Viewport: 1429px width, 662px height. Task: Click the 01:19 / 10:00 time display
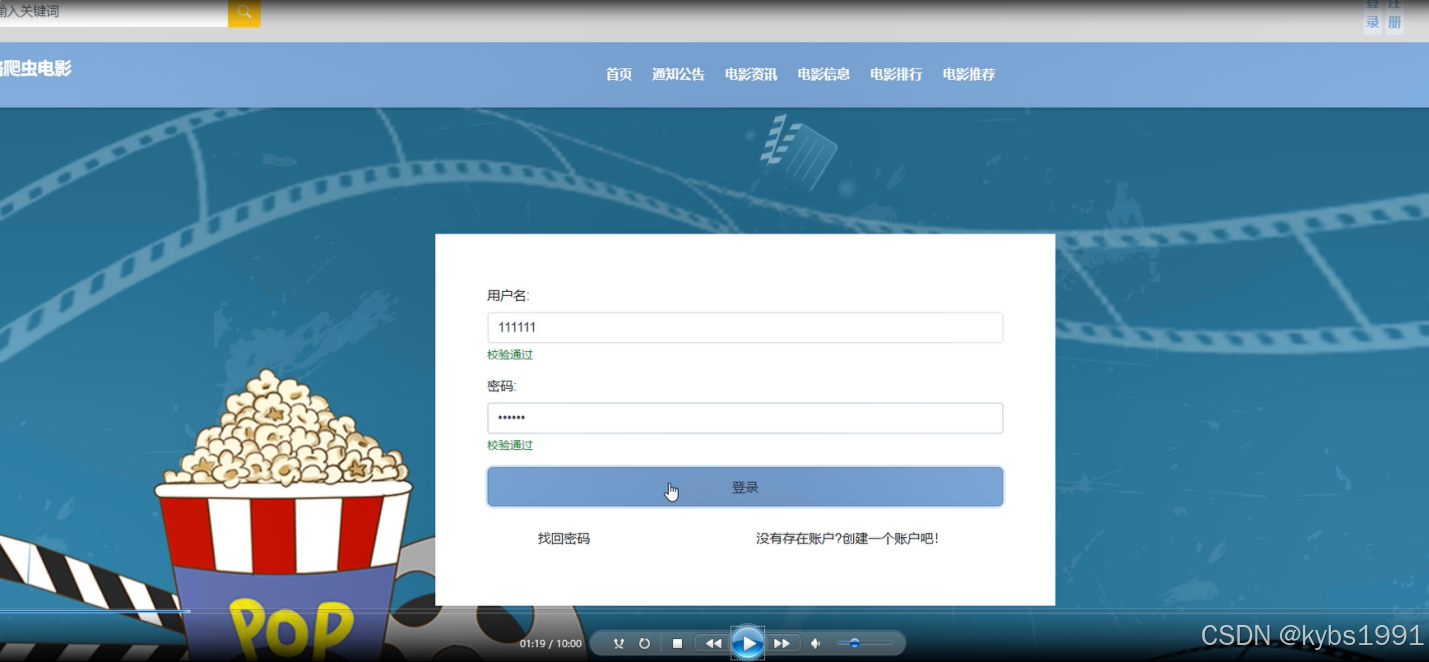click(550, 644)
